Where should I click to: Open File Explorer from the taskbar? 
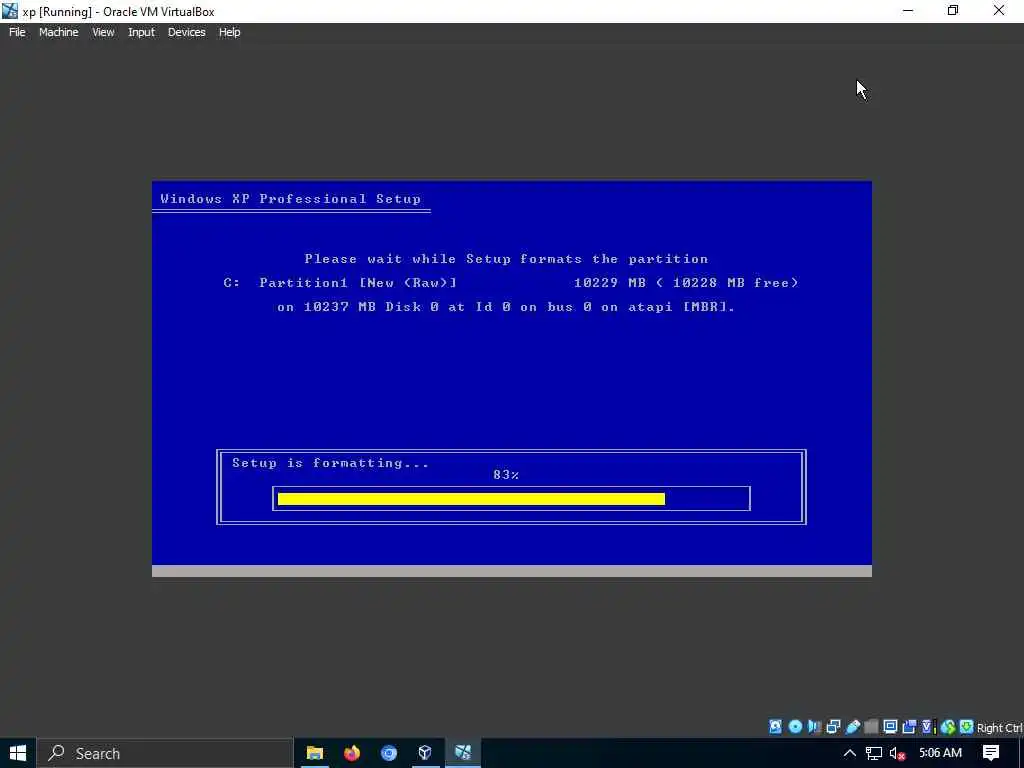click(315, 753)
